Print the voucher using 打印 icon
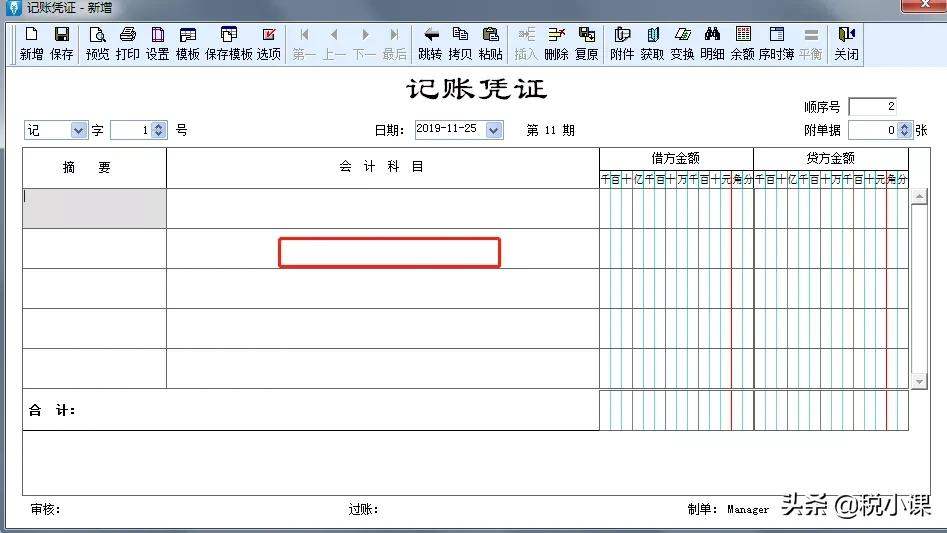The image size is (947, 533). [127, 43]
